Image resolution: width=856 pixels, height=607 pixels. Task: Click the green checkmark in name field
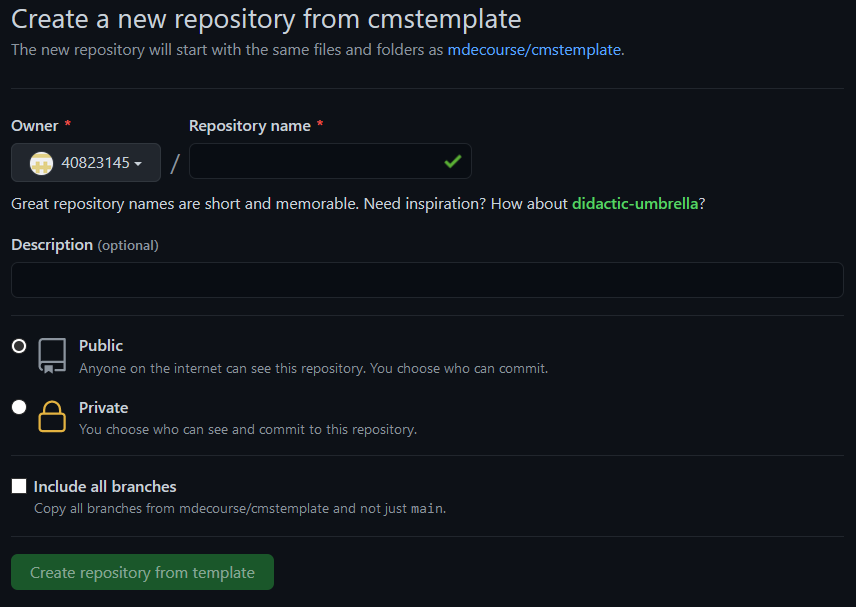pyautogui.click(x=453, y=162)
